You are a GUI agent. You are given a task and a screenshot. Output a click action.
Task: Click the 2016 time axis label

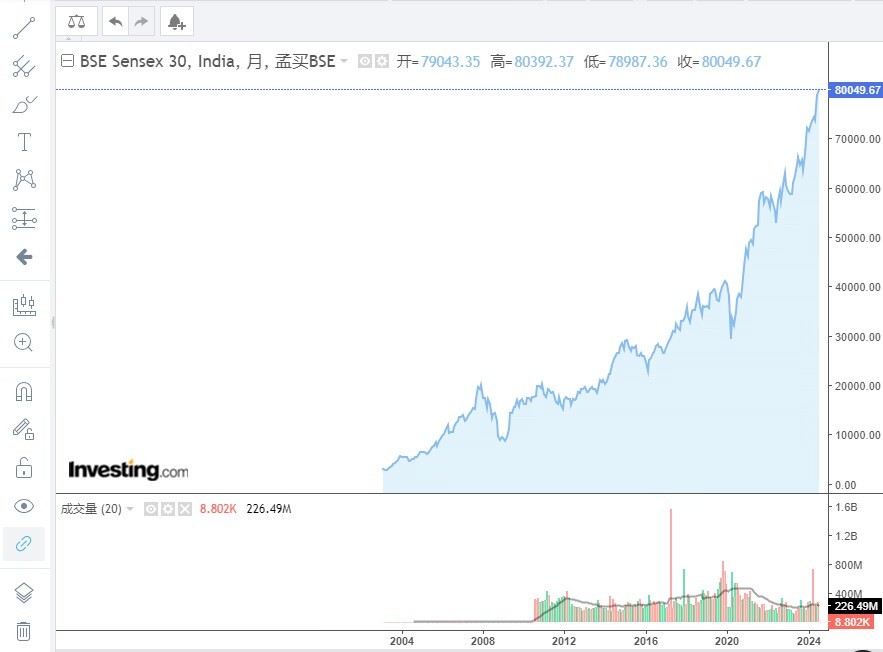645,641
